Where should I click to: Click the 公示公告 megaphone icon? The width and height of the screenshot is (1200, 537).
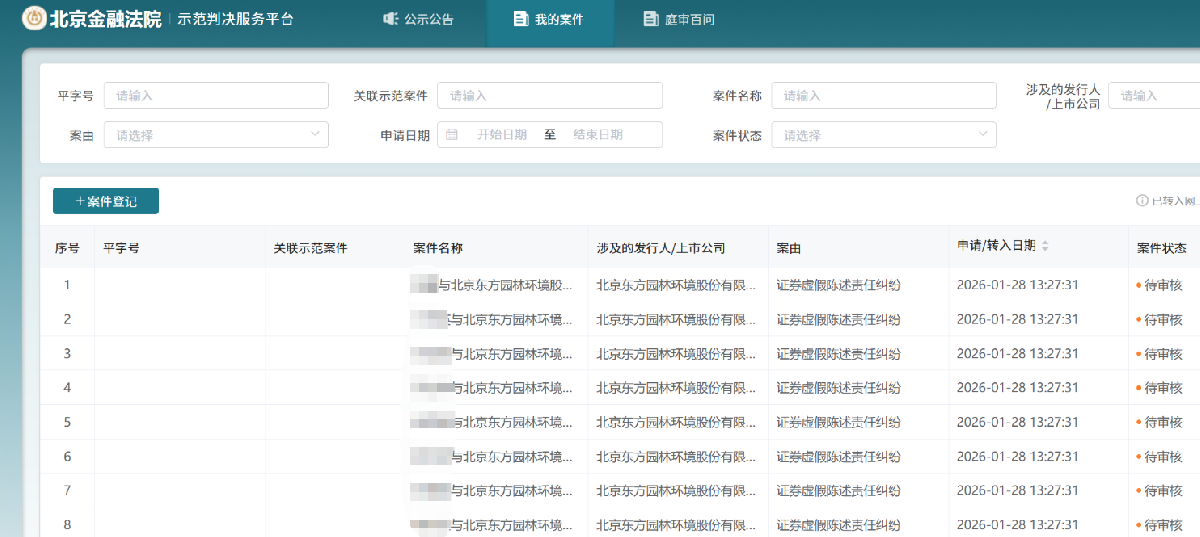391,19
